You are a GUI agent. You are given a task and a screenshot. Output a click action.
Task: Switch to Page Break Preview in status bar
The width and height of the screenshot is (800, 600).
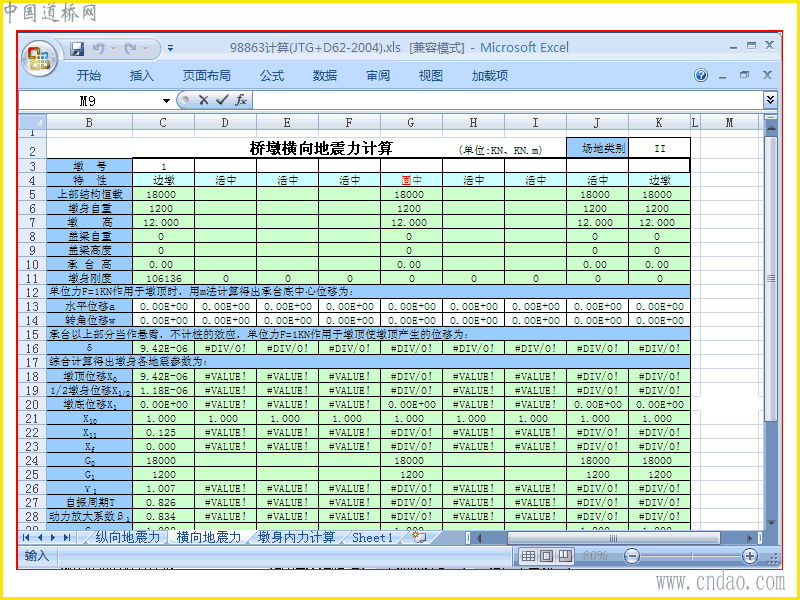coord(564,556)
